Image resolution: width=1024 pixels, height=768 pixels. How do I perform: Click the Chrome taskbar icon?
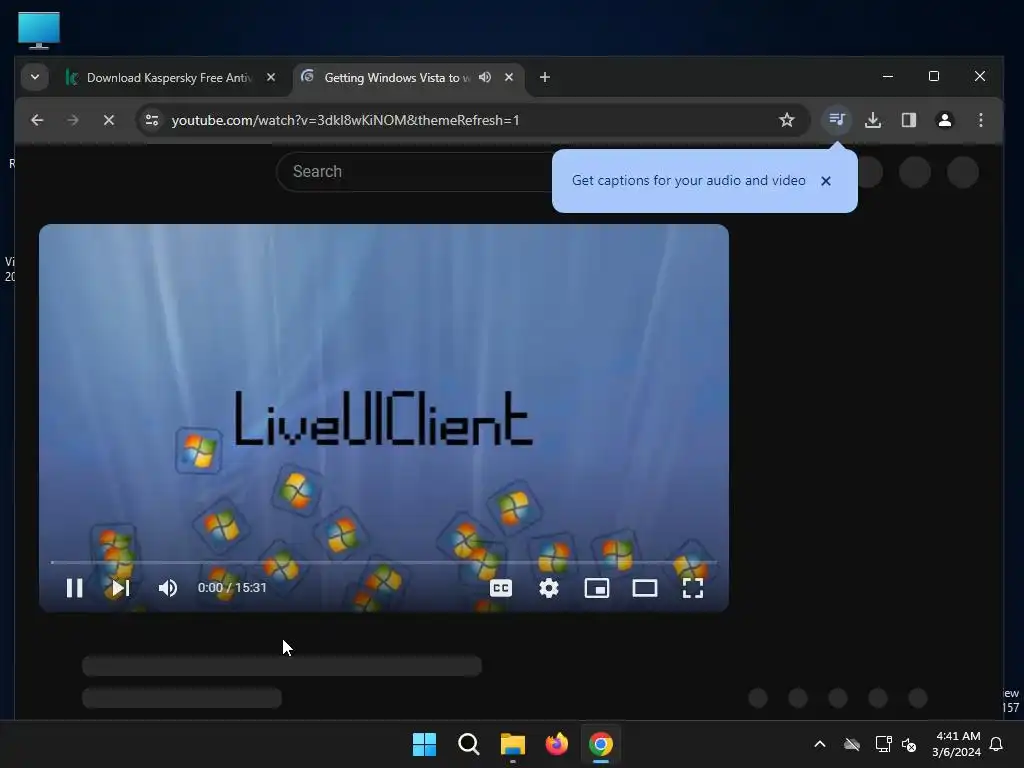click(601, 744)
